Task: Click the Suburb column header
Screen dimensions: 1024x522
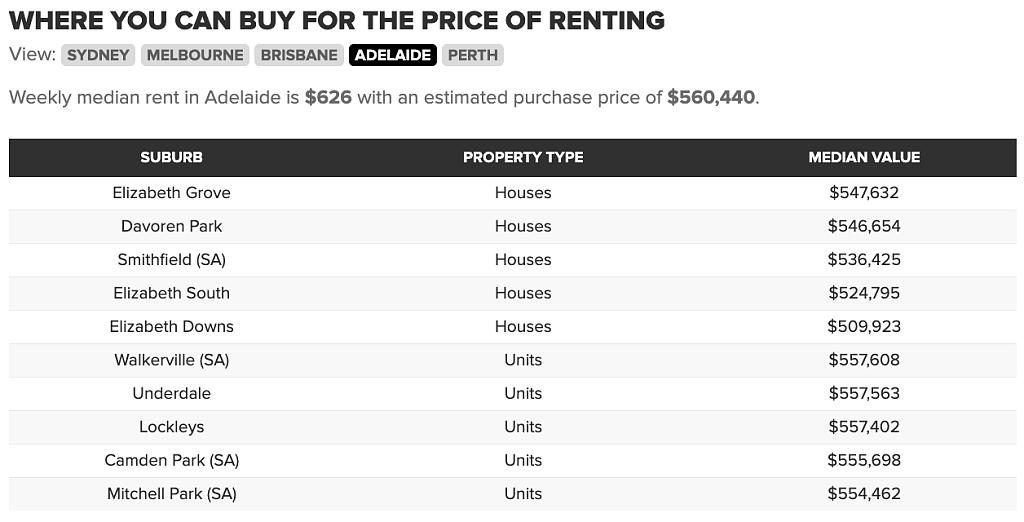Action: click(171, 157)
